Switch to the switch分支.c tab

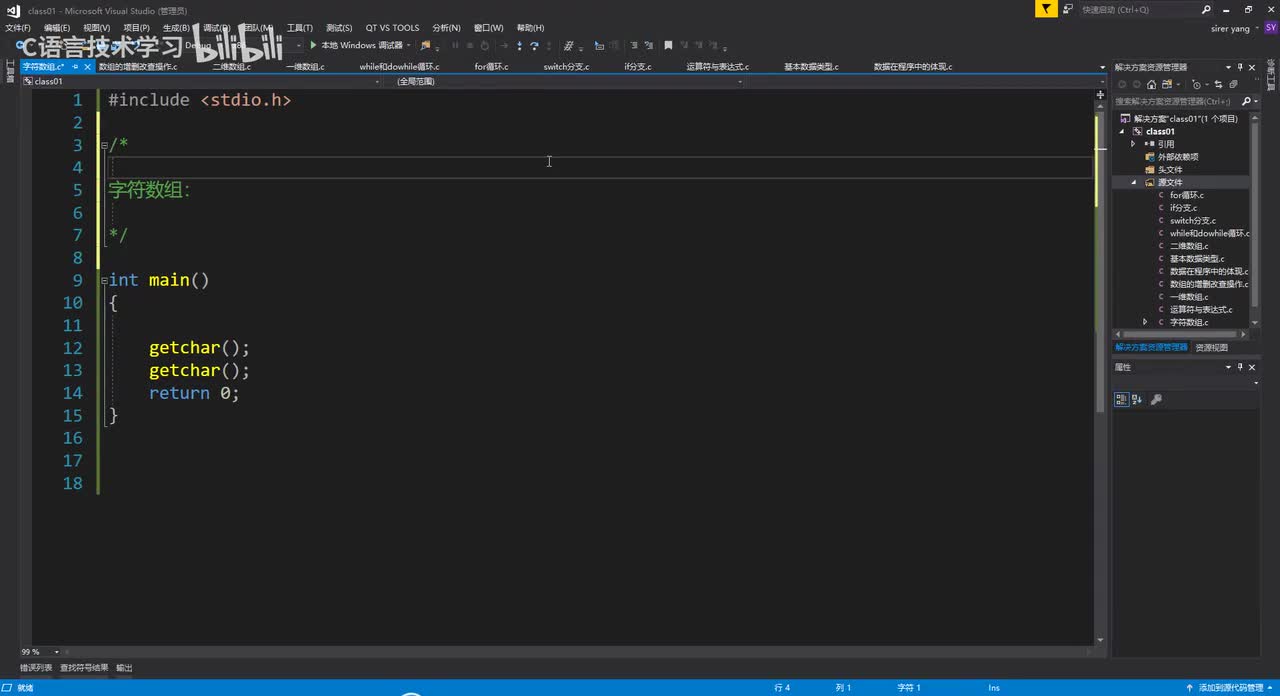pyautogui.click(x=566, y=67)
